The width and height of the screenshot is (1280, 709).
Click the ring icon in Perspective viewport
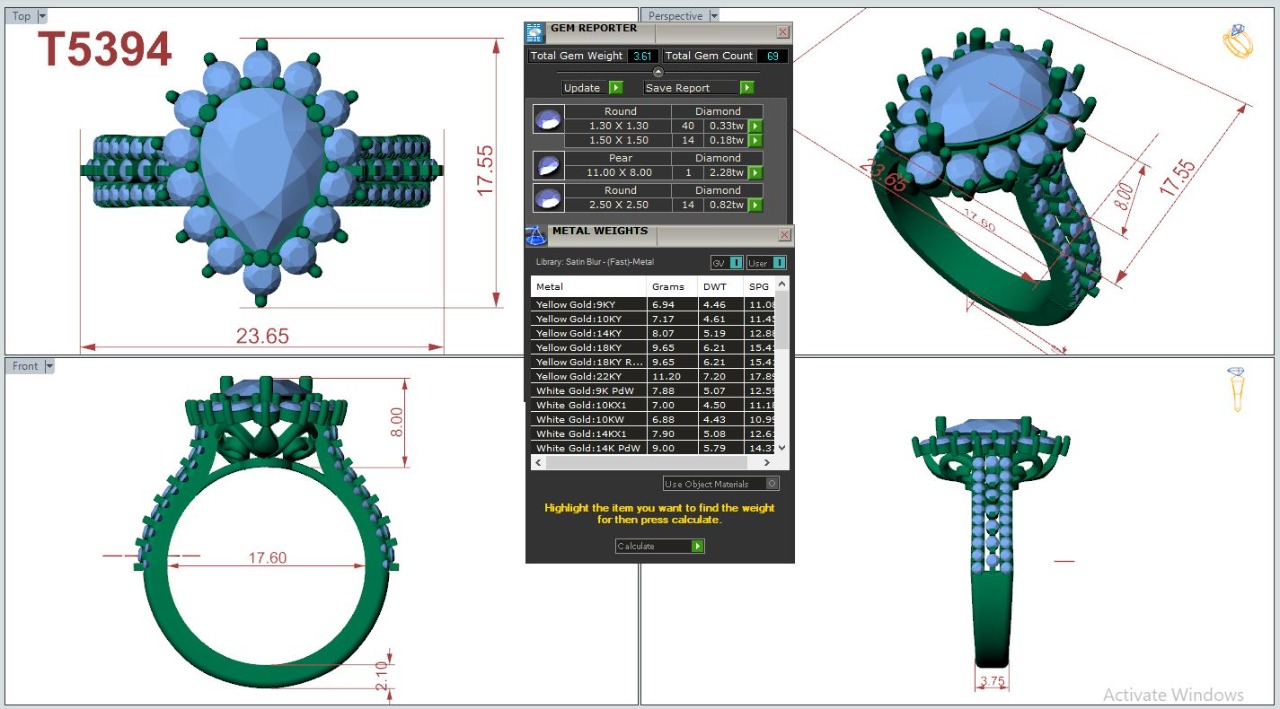[1237, 41]
